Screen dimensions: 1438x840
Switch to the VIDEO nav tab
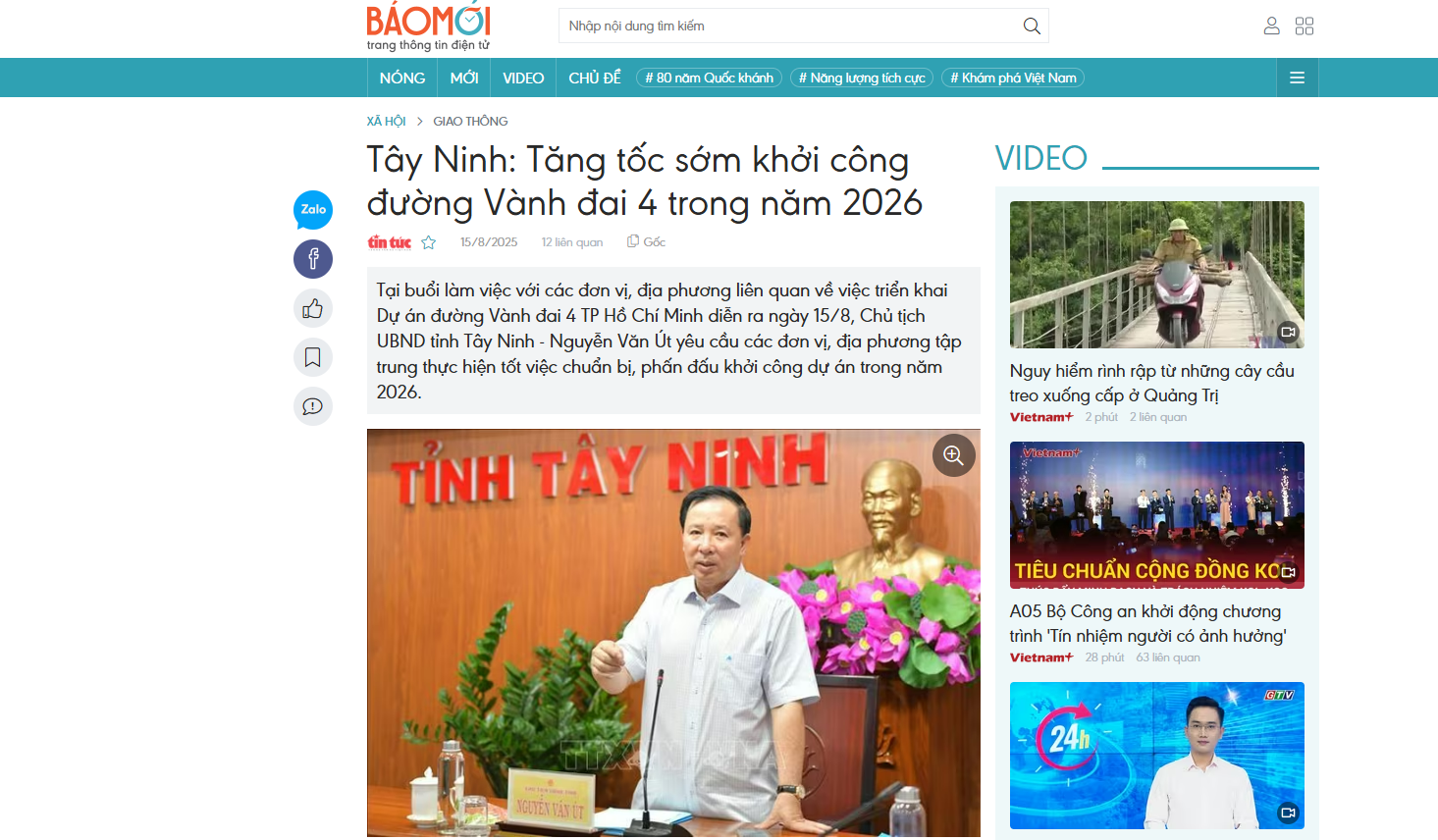pyautogui.click(x=523, y=78)
